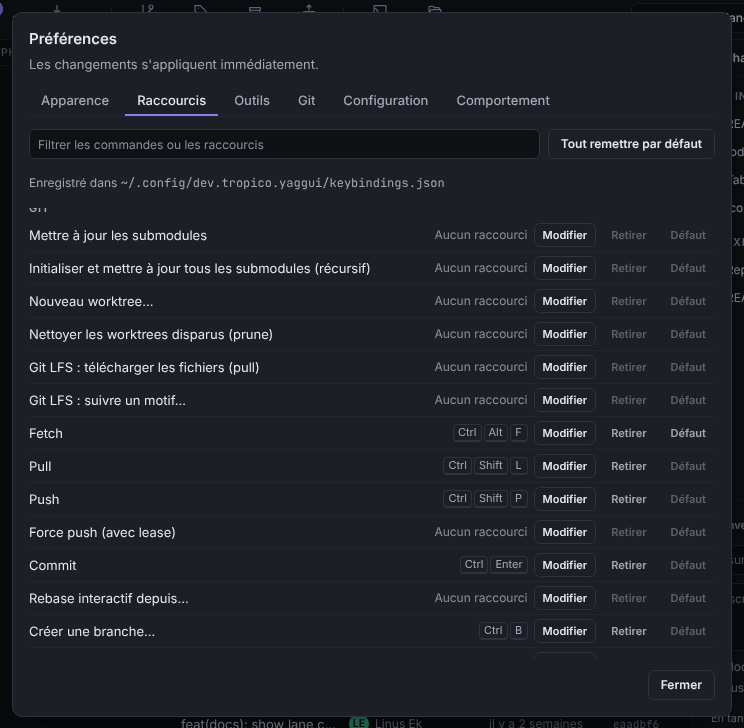Click Défaut in the Push row

pyautogui.click(x=688, y=499)
